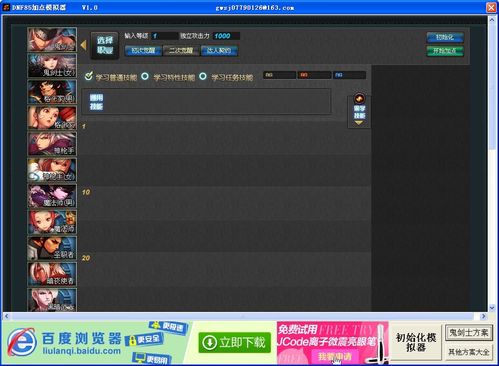Click the horizontal scrollbar track

point(243,316)
